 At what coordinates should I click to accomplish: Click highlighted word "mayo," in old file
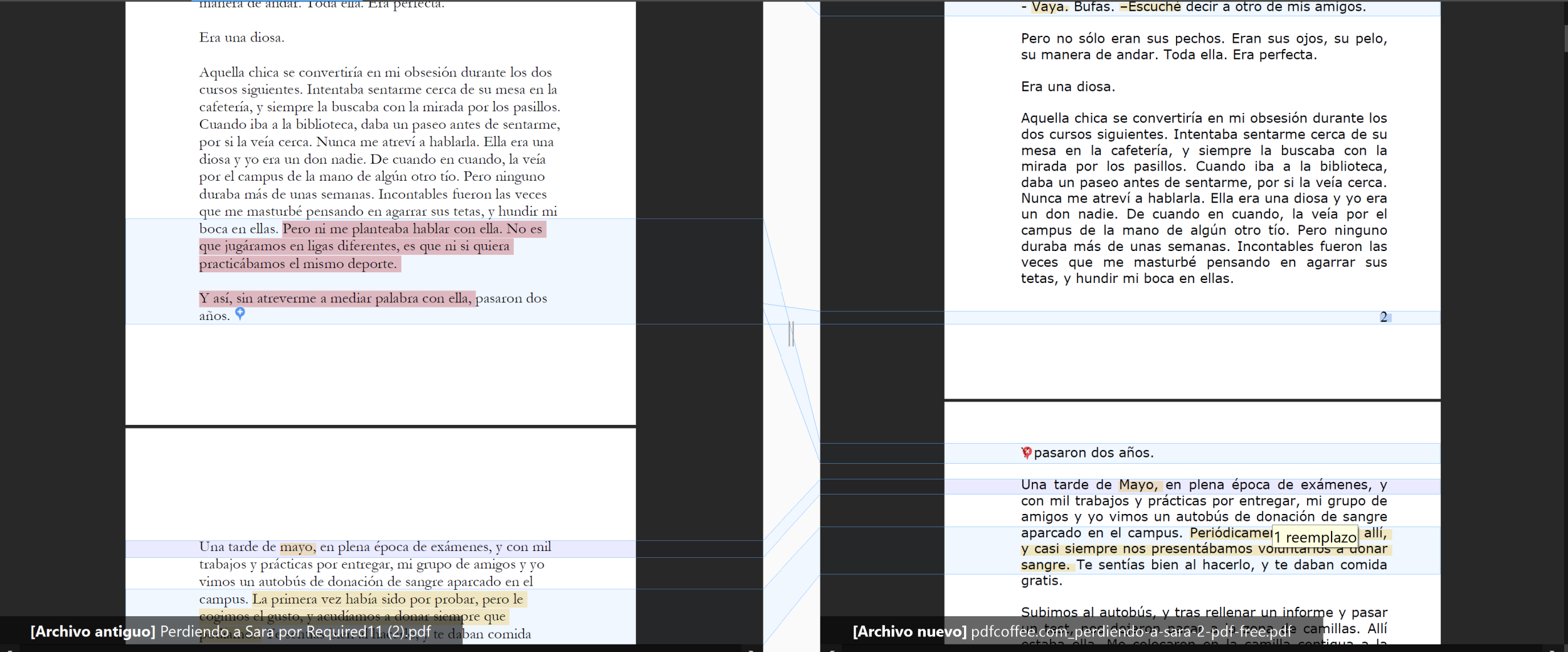(x=298, y=547)
